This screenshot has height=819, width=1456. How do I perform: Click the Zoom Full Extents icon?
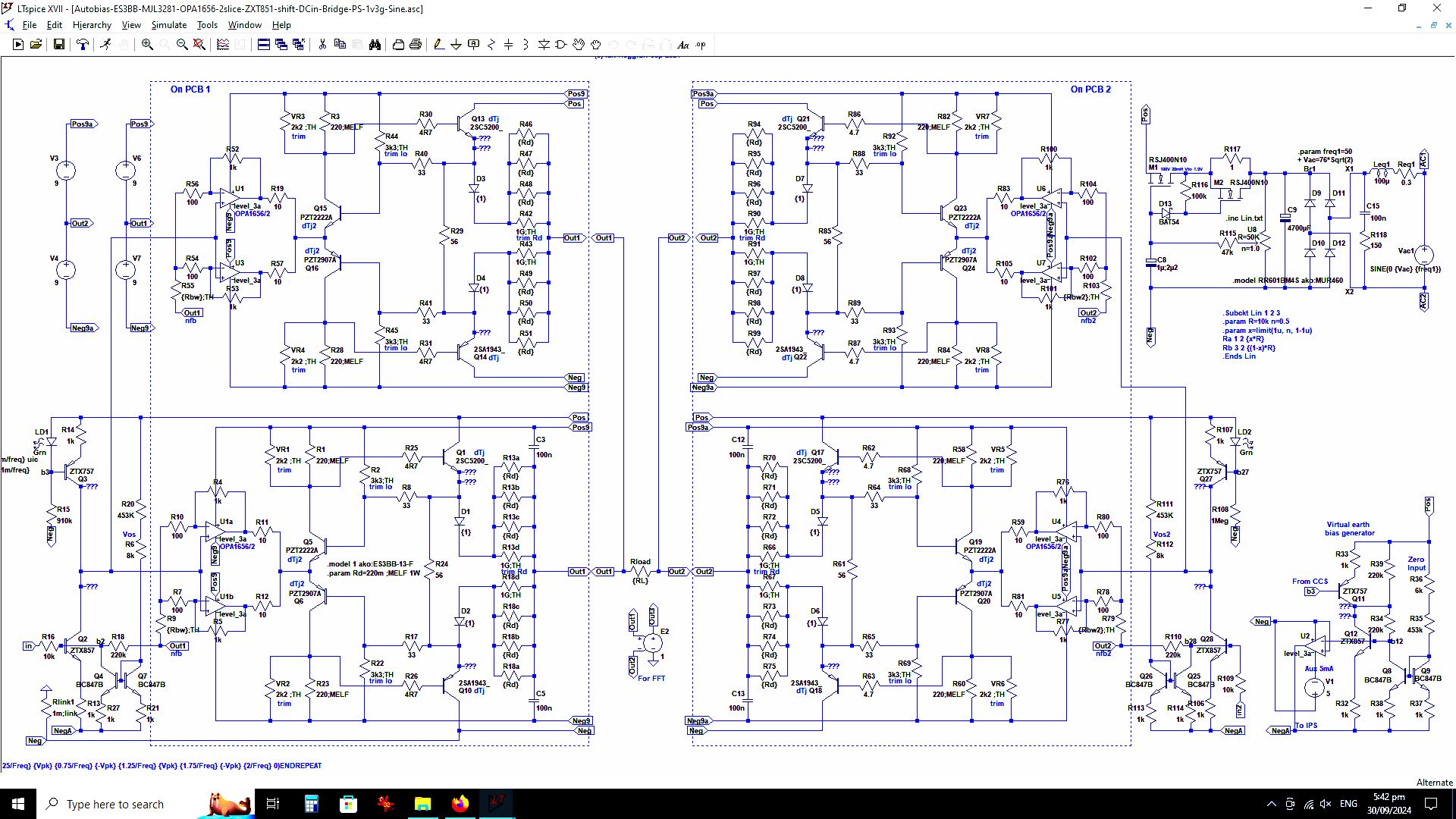199,45
